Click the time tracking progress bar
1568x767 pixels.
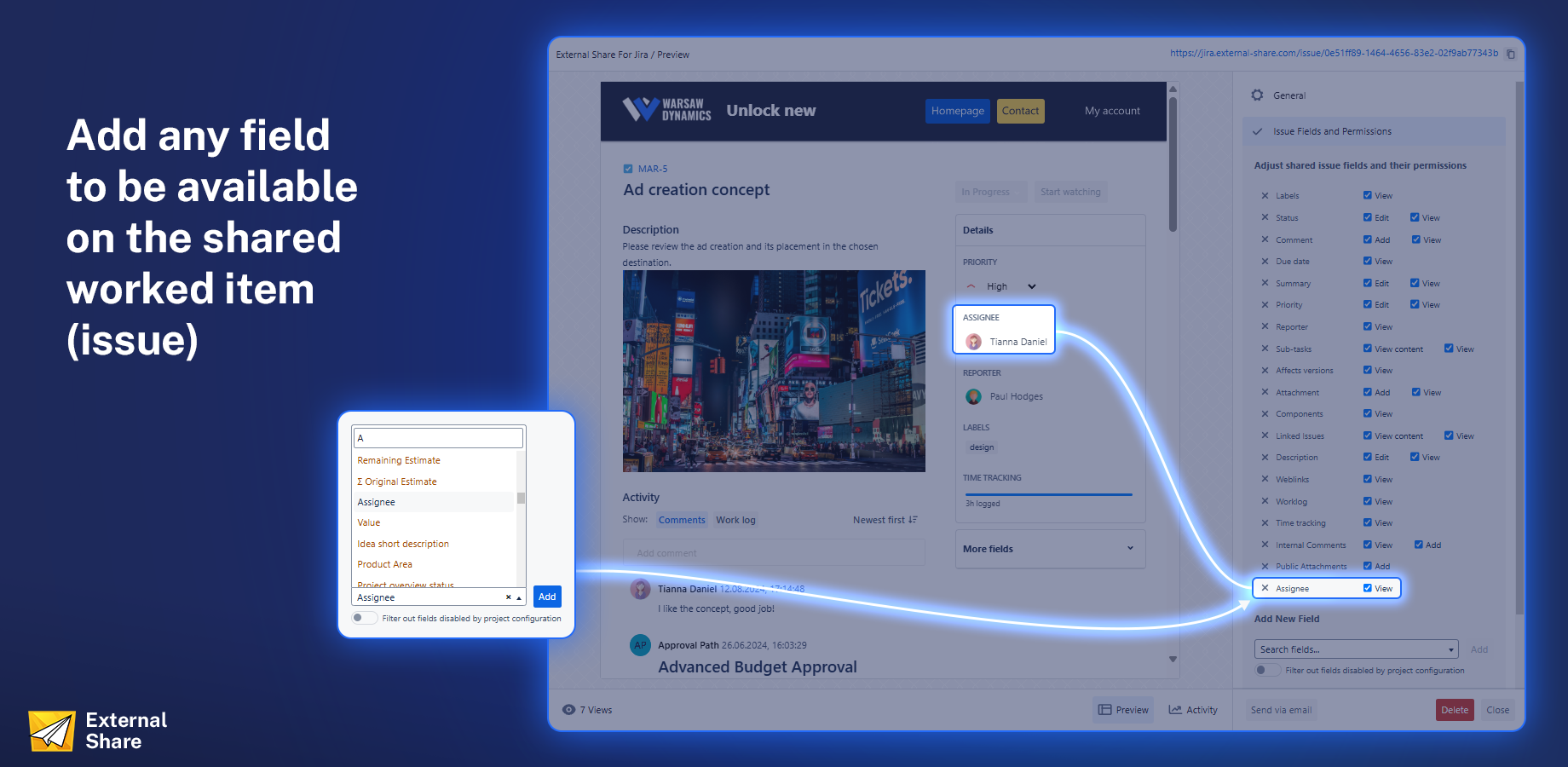click(x=1049, y=494)
